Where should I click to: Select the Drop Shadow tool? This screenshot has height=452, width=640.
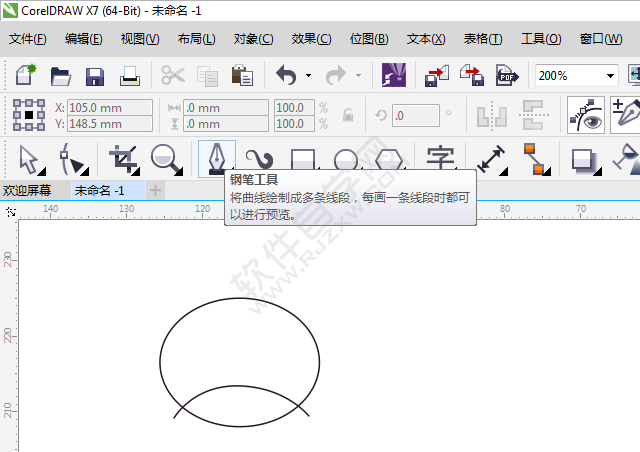tap(584, 160)
